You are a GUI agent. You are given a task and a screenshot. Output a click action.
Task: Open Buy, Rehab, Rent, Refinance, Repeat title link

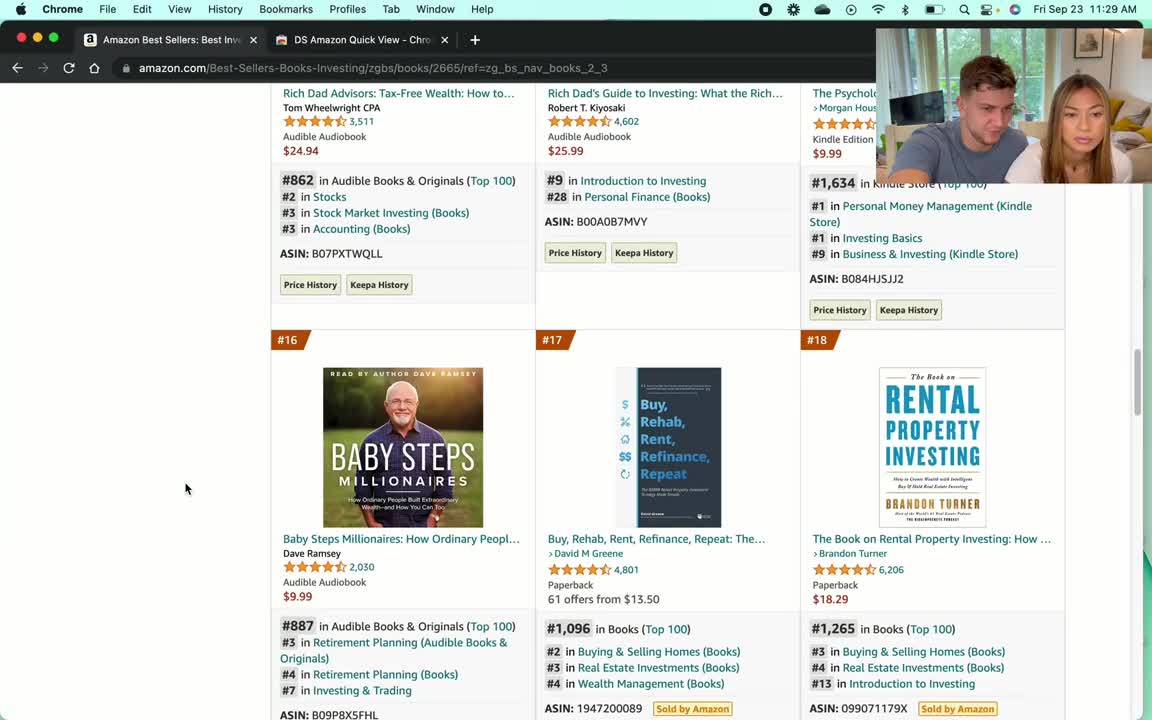coord(657,539)
